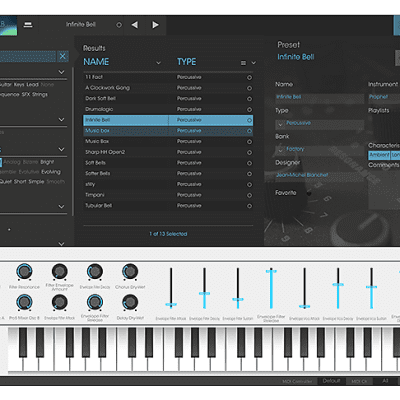Screen dimensions: 400x400
Task: Mark Dark Soft Bell row's circle
Action: 249,99
